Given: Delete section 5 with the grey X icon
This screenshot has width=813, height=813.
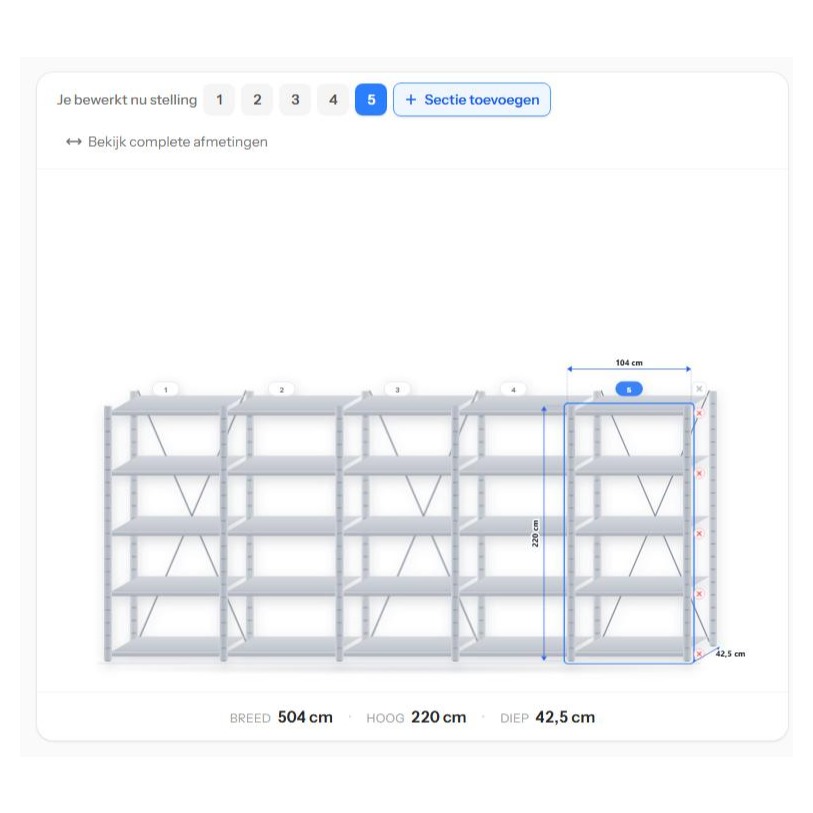Looking at the screenshot, I should (x=699, y=388).
